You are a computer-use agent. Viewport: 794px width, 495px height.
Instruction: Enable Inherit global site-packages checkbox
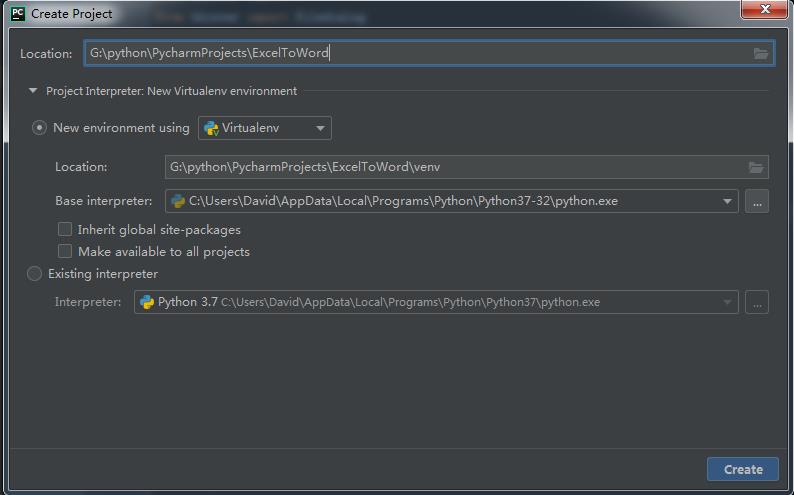tap(65, 229)
